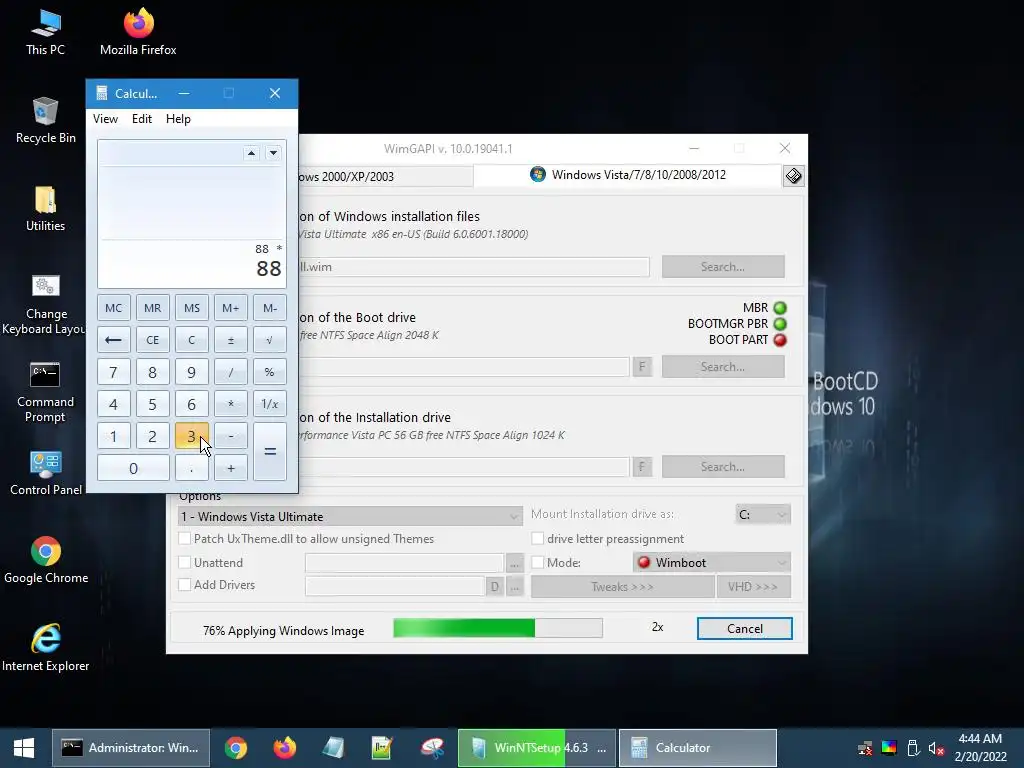Enable the Add Drivers checkbox

click(x=185, y=584)
